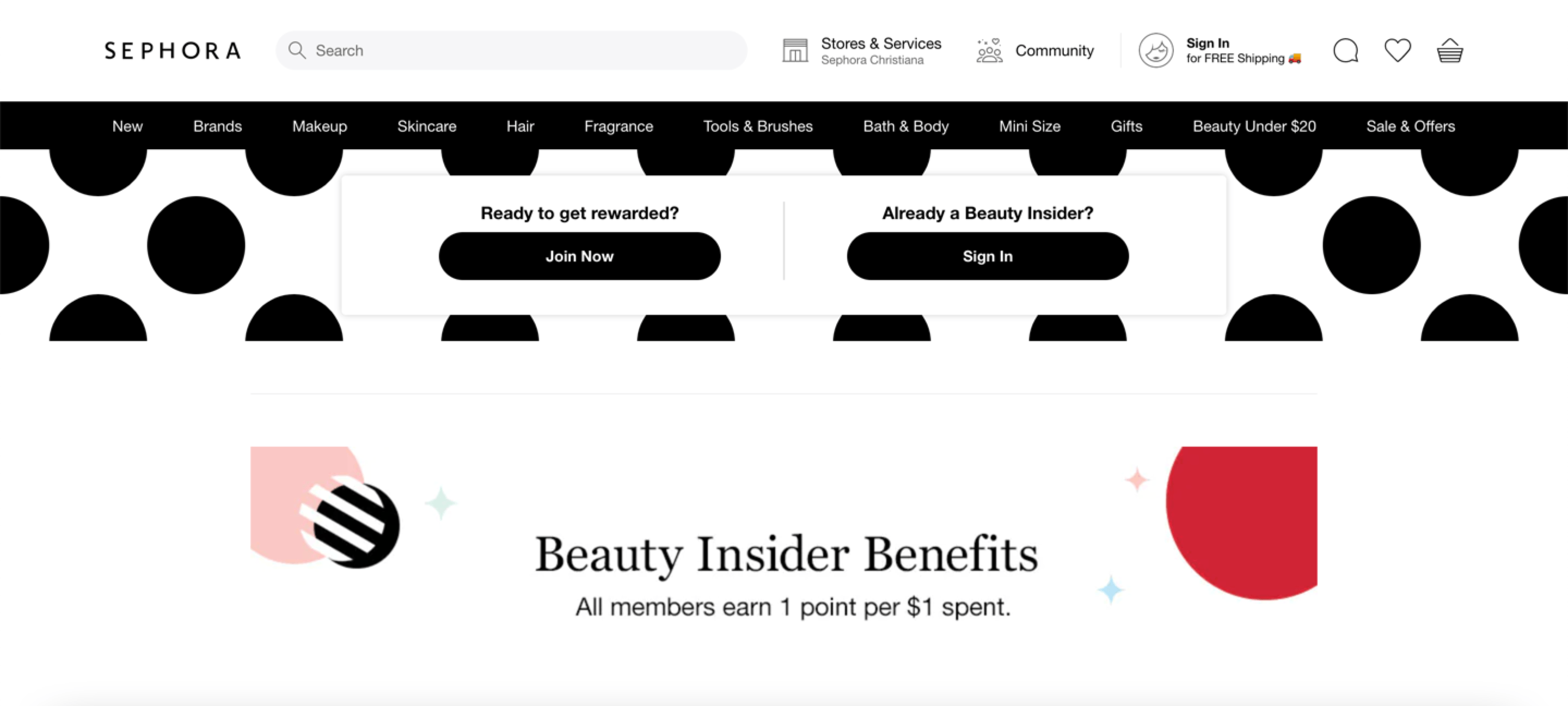Select the Fragrance category tab
Image resolution: width=1568 pixels, height=706 pixels.
(618, 126)
